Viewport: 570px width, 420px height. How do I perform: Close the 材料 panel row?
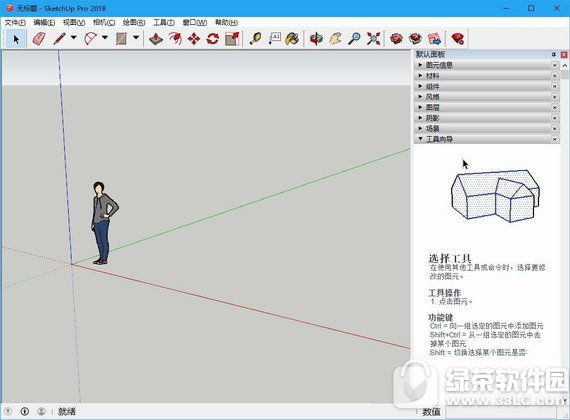555,76
